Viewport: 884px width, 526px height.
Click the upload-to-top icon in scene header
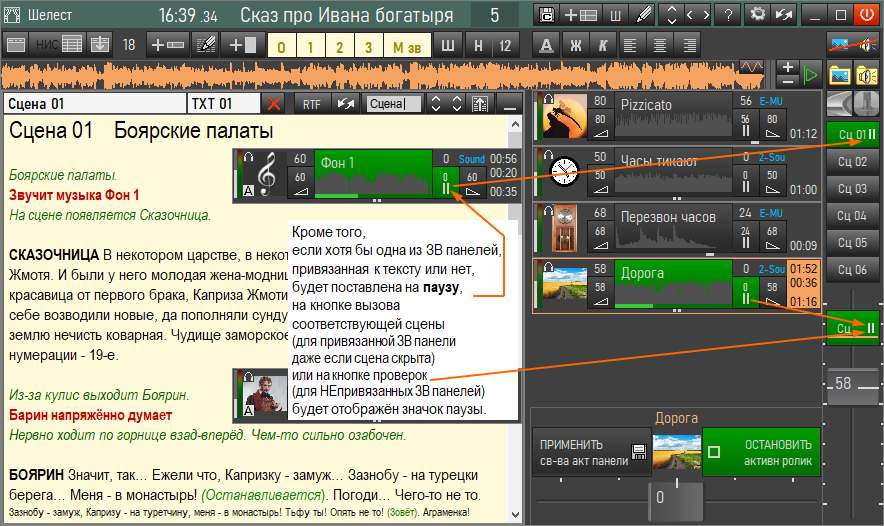[480, 104]
